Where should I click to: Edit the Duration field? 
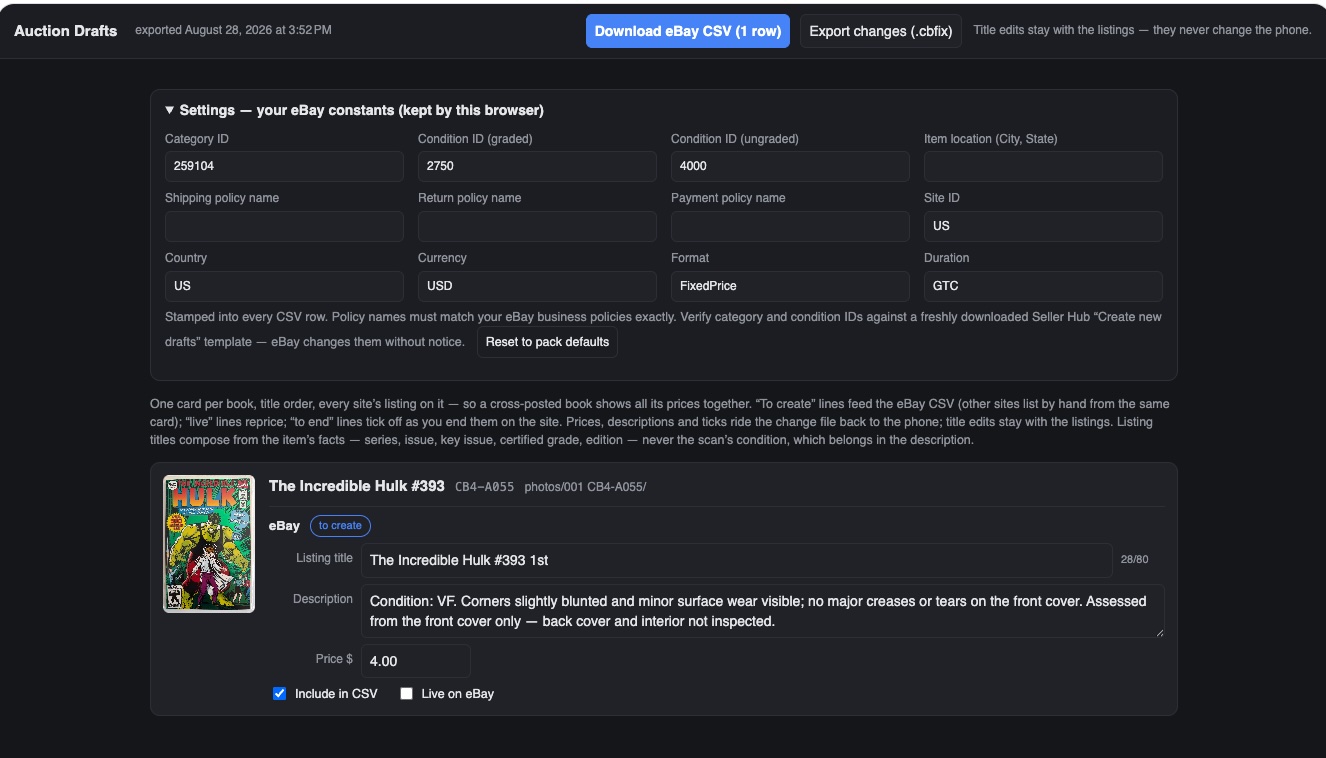coord(1043,286)
